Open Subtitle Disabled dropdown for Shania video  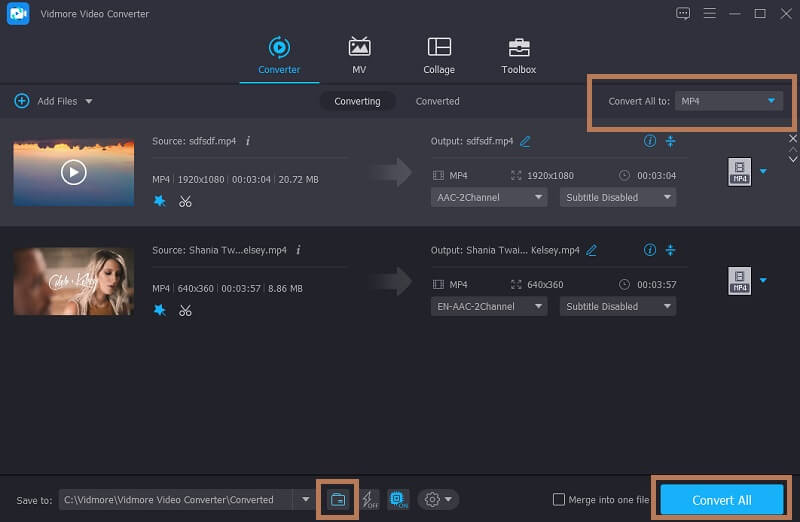[617, 306]
